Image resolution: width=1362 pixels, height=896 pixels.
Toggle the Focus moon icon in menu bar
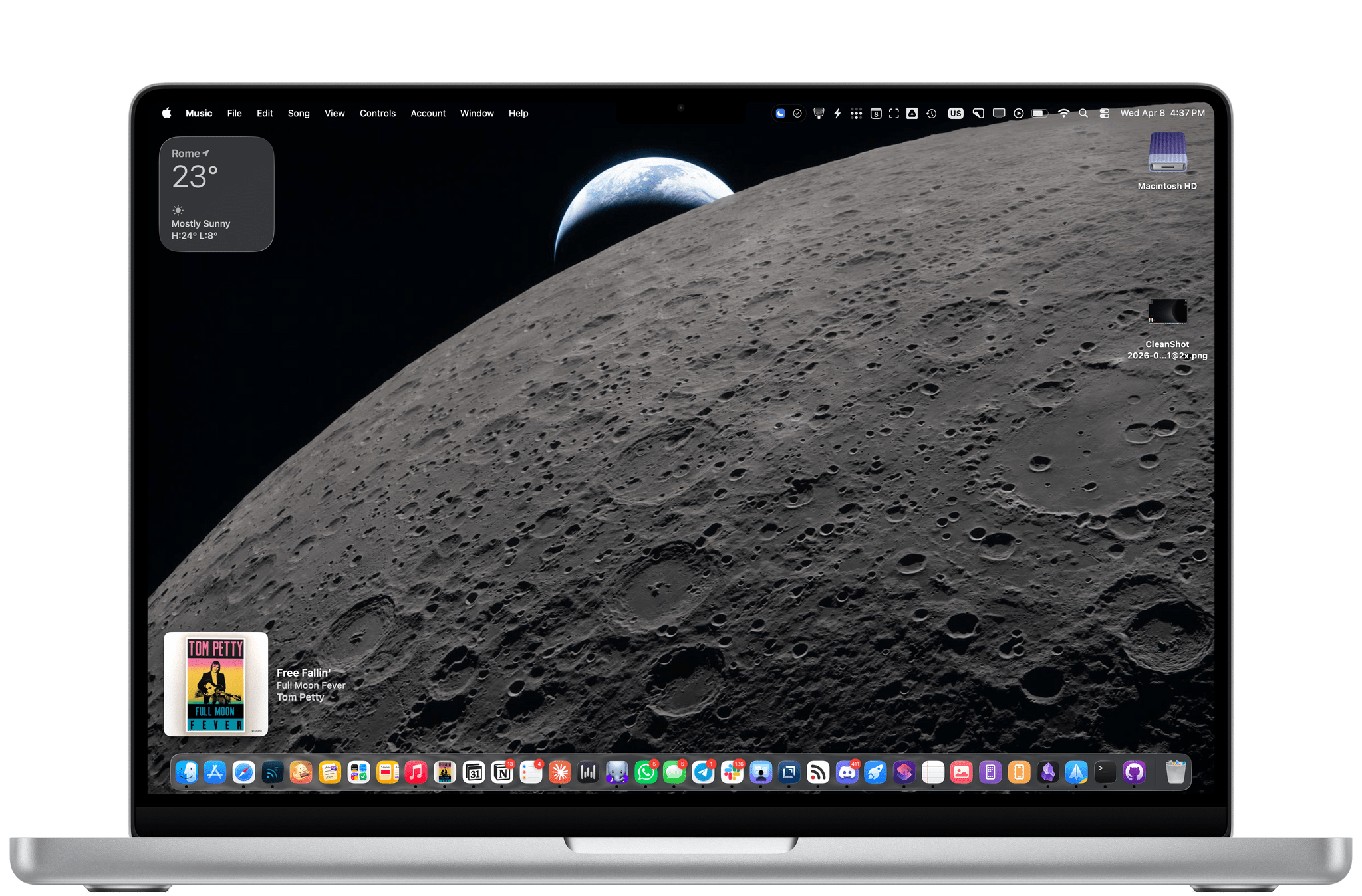(x=781, y=114)
